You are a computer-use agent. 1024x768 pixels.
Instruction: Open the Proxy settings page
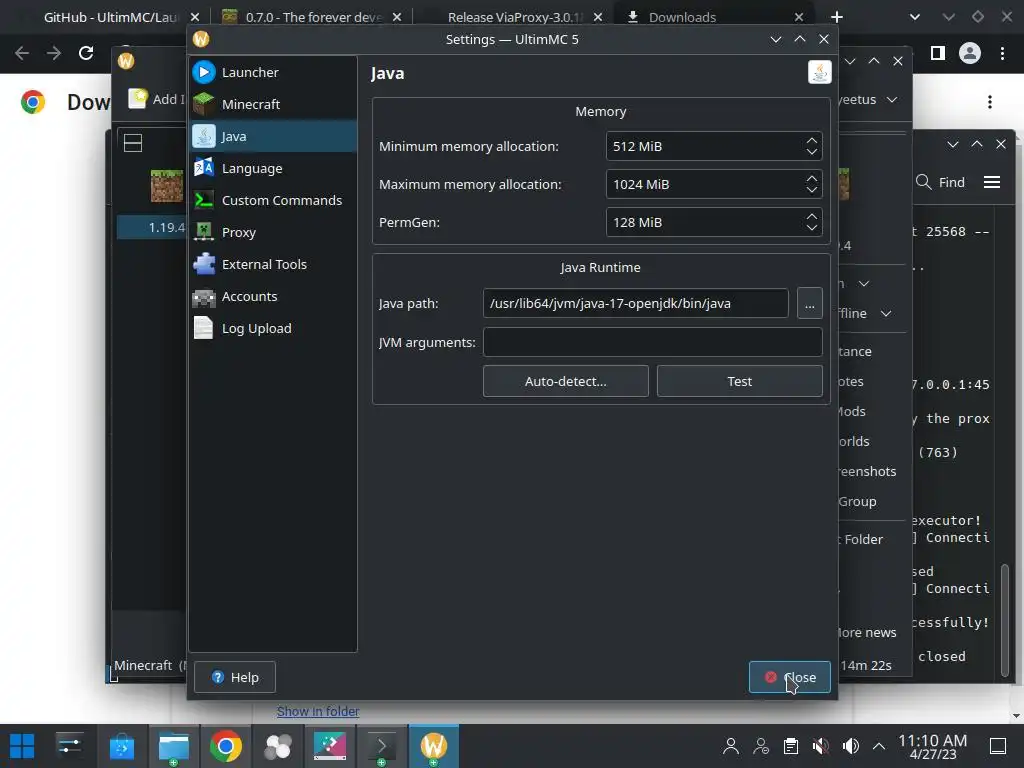point(272,232)
